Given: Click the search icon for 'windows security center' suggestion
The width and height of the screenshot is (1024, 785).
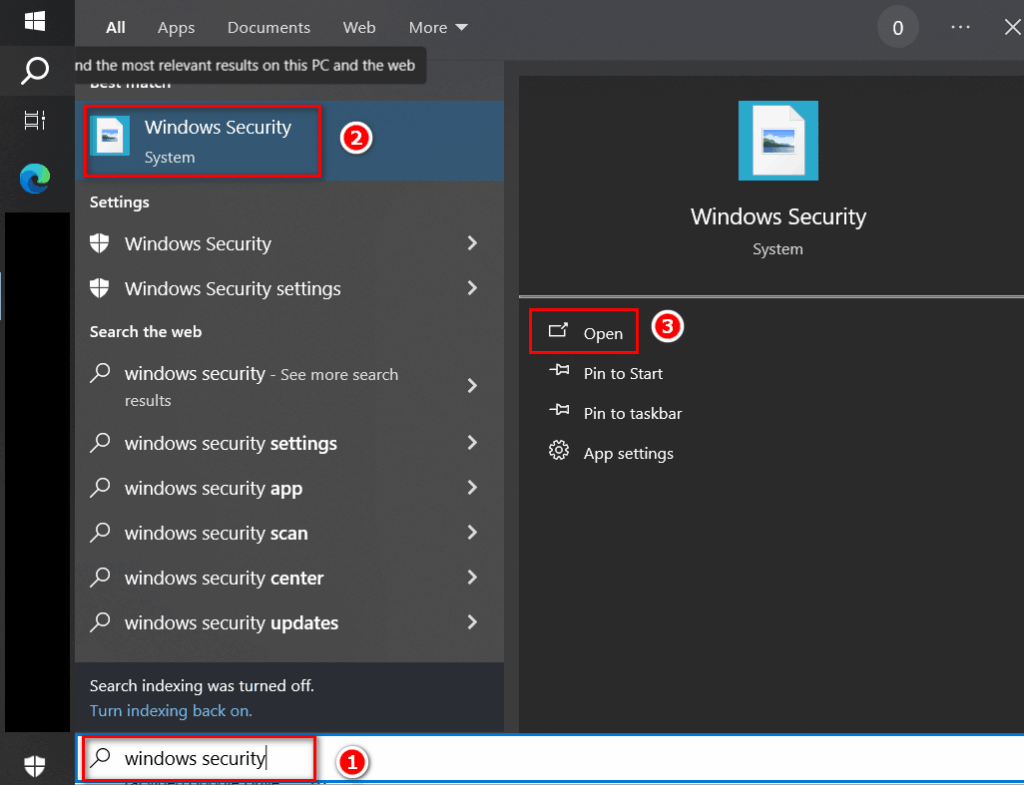Looking at the screenshot, I should point(100,577).
